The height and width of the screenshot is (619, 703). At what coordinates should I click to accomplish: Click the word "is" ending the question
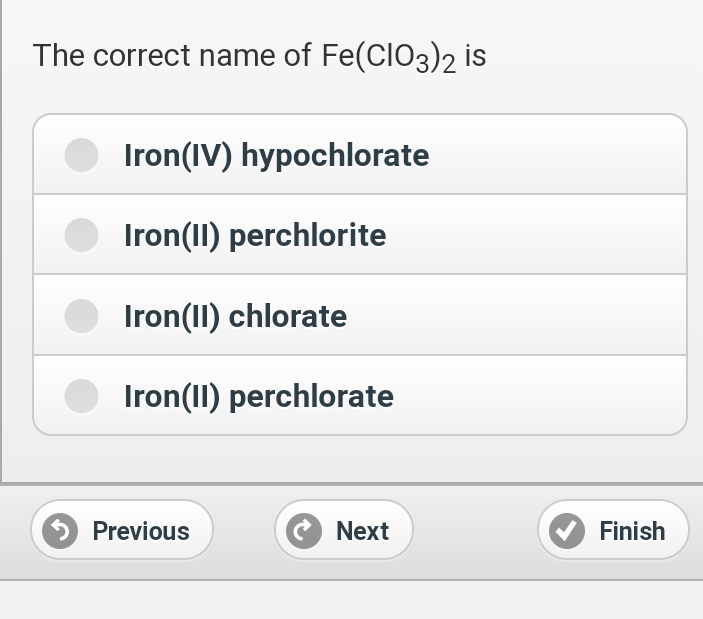pyautogui.click(x=476, y=56)
